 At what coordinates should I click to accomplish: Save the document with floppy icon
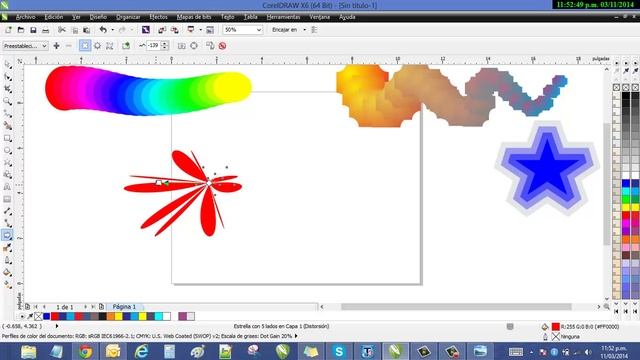pos(33,30)
